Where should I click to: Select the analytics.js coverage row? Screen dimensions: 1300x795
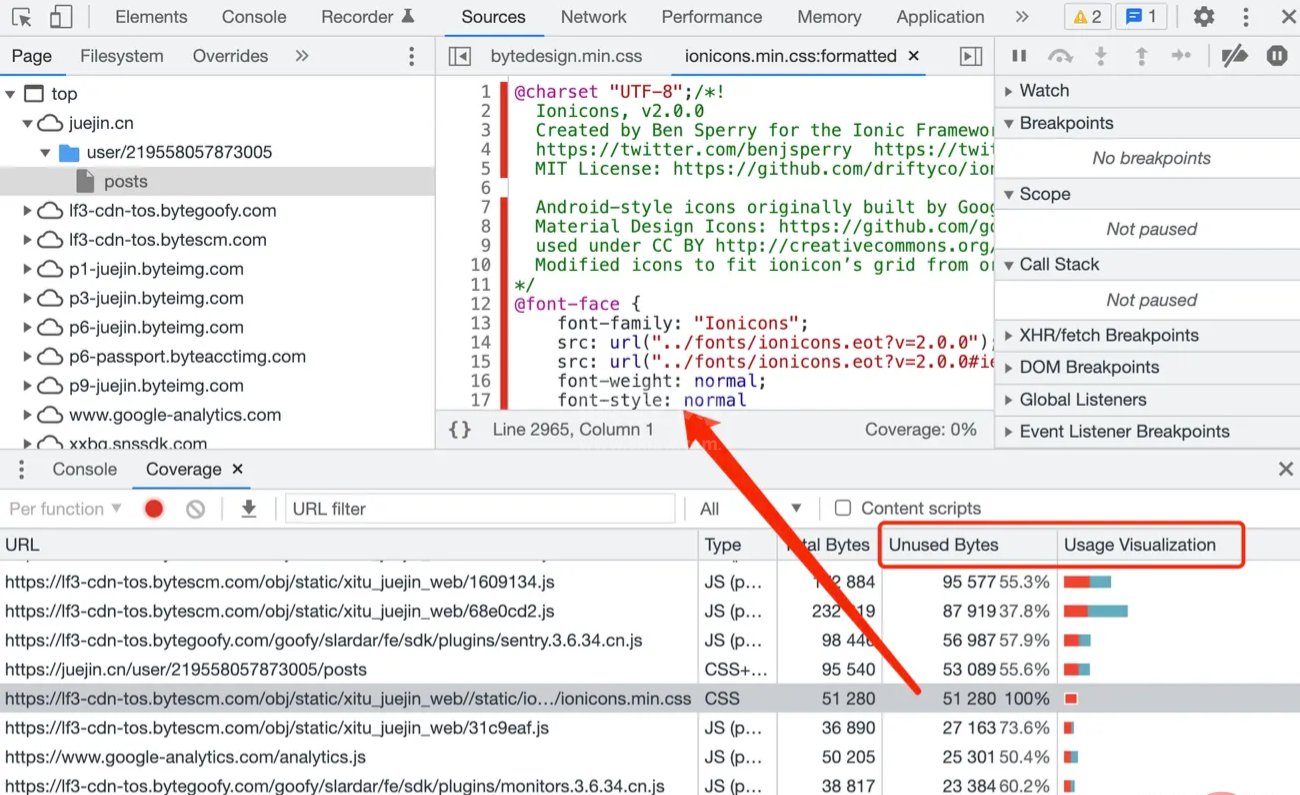click(650, 757)
